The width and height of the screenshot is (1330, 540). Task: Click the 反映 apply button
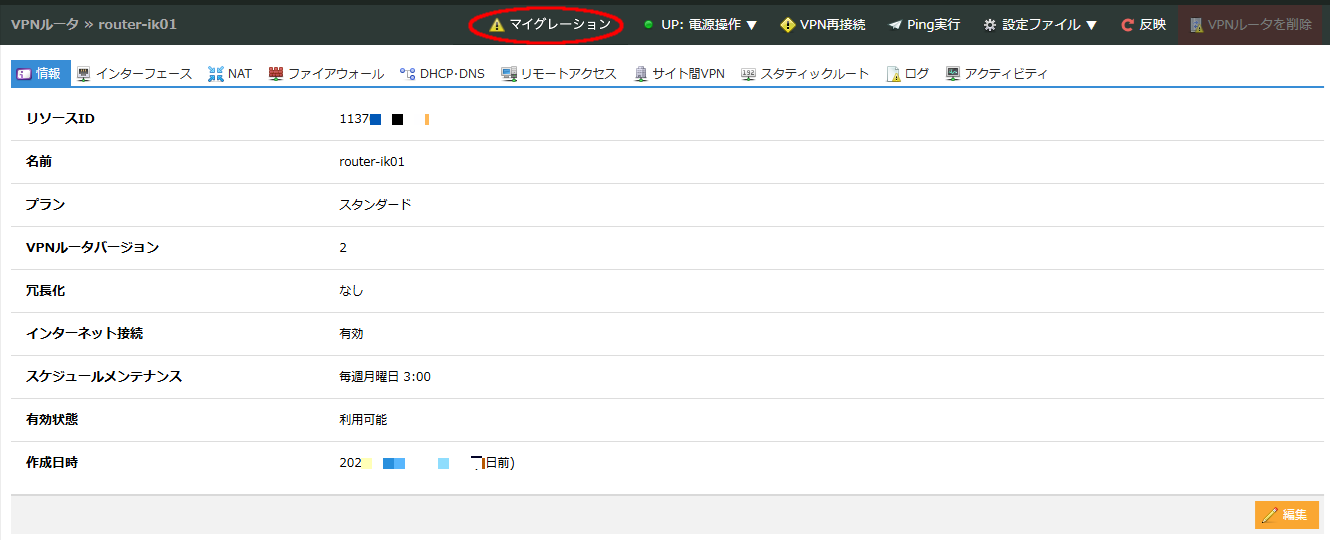pos(1143,24)
